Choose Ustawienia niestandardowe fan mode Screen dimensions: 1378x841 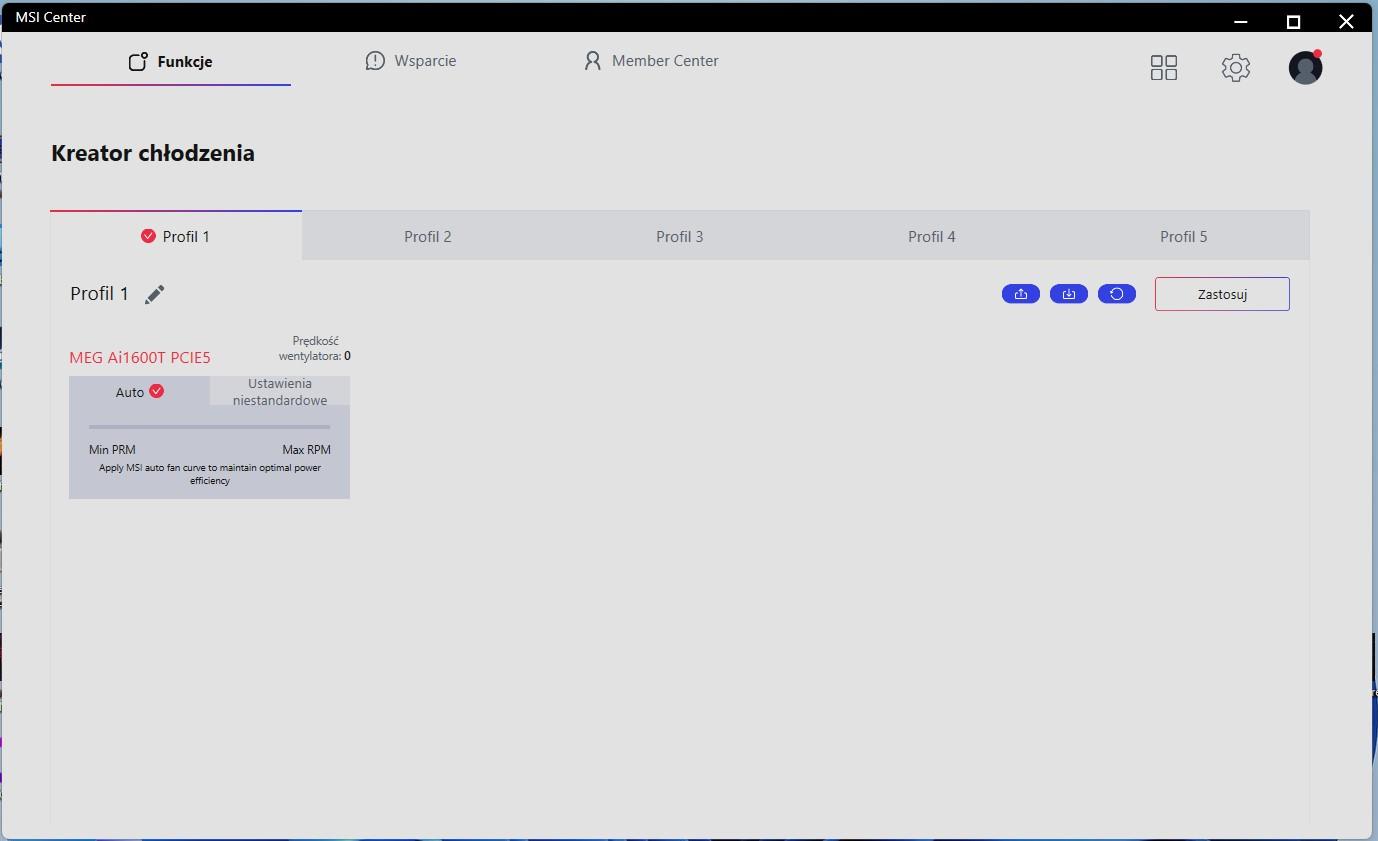click(x=280, y=391)
